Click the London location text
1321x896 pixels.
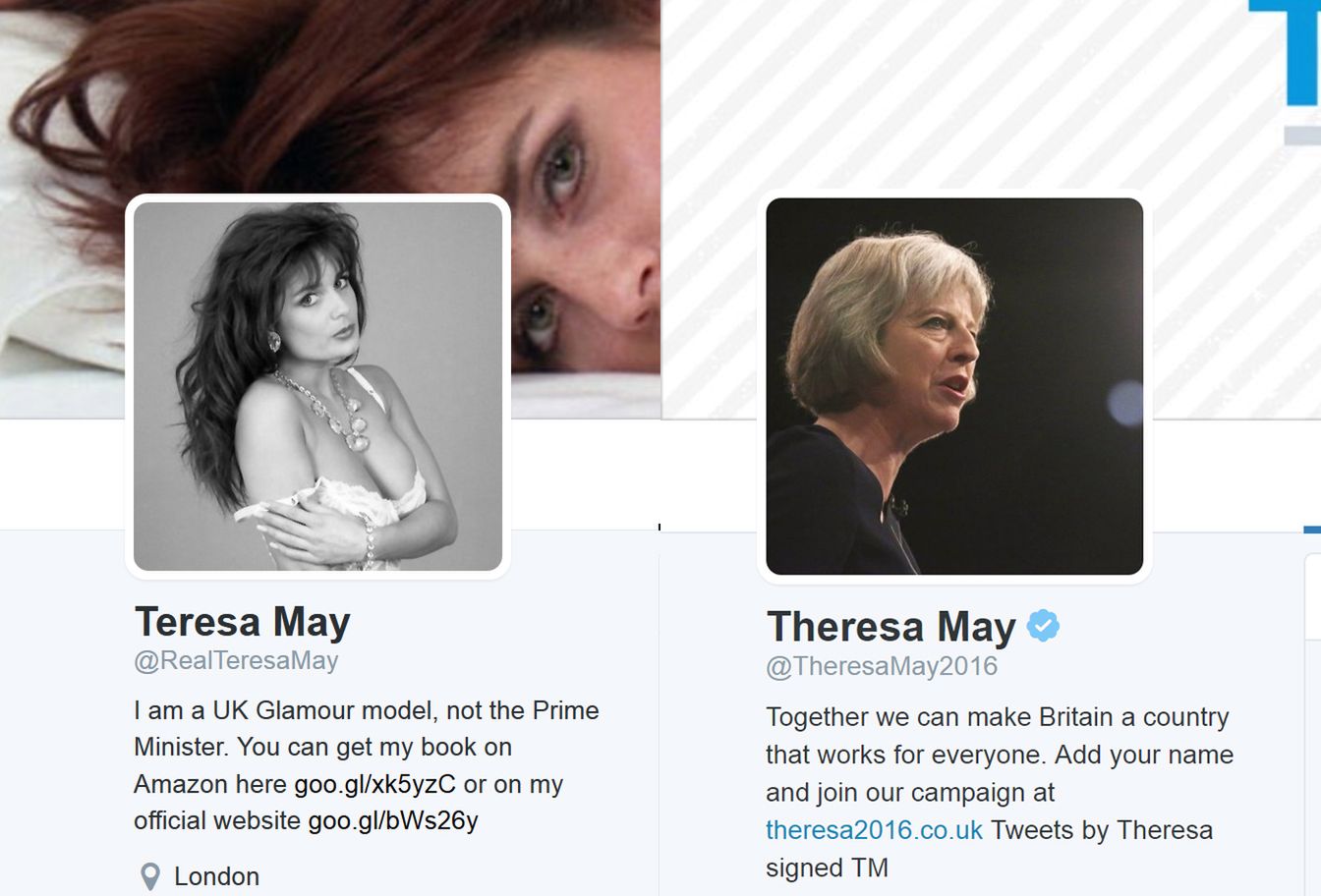point(217,876)
